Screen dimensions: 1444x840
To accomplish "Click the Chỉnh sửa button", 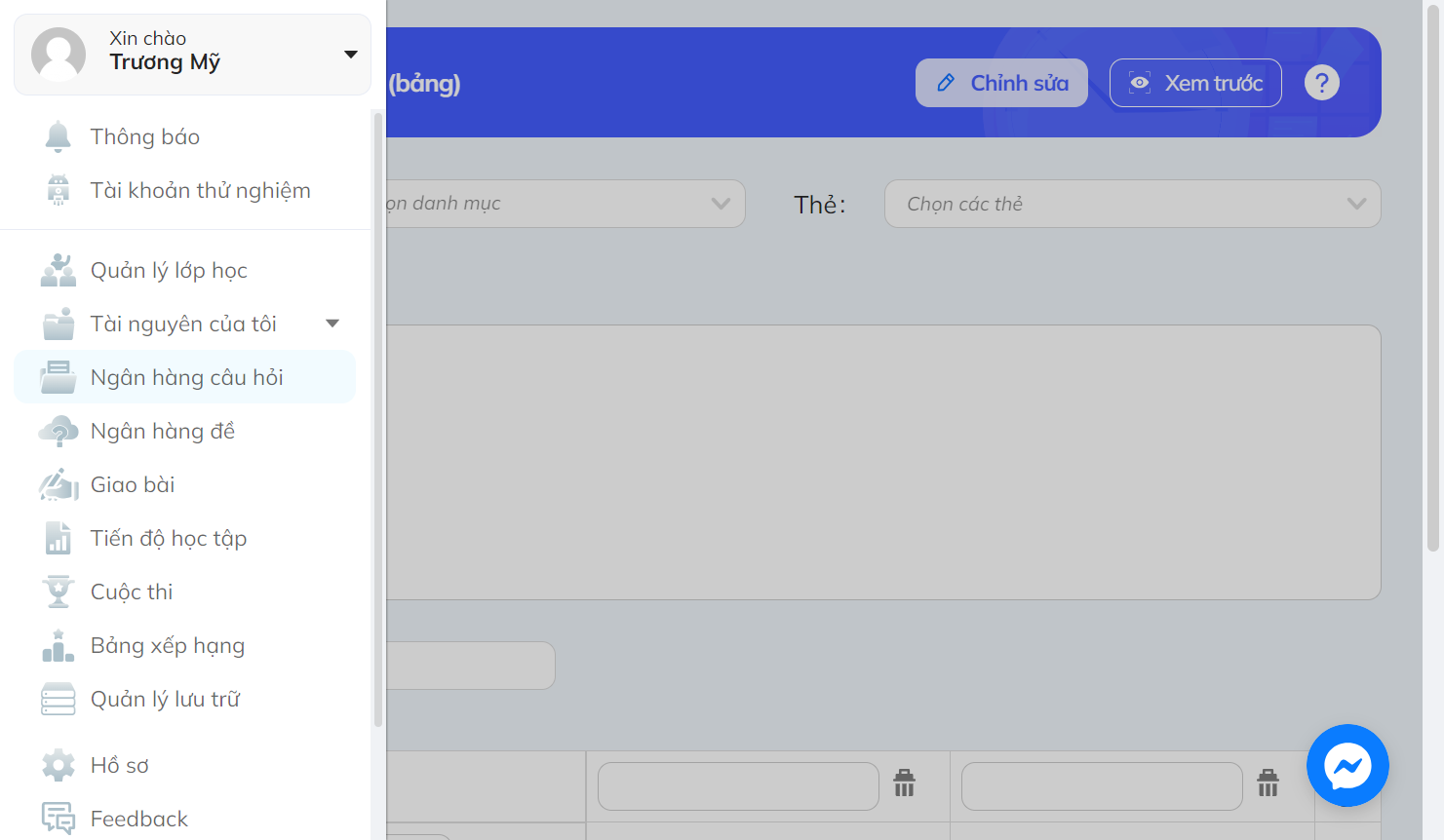I will tap(1001, 83).
